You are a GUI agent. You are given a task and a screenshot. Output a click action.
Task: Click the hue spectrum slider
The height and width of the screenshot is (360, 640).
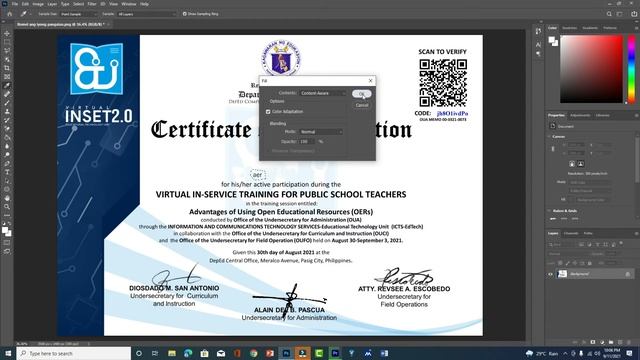pos(631,69)
